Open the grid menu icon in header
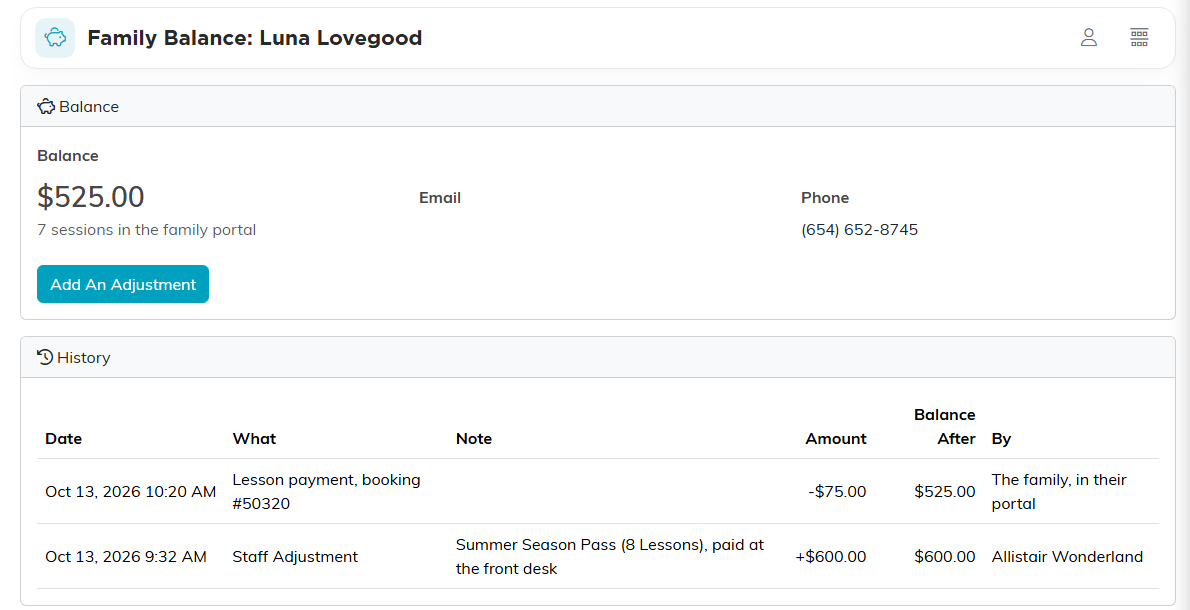The width and height of the screenshot is (1190, 610). pyautogui.click(x=1139, y=37)
